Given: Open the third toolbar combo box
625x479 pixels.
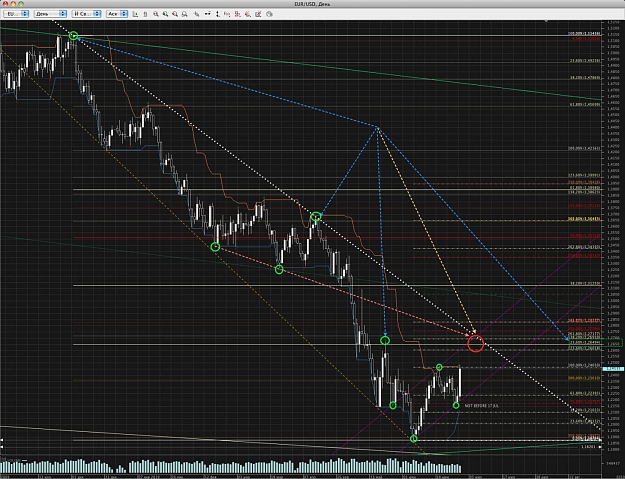Looking at the screenshot, I should point(86,14).
